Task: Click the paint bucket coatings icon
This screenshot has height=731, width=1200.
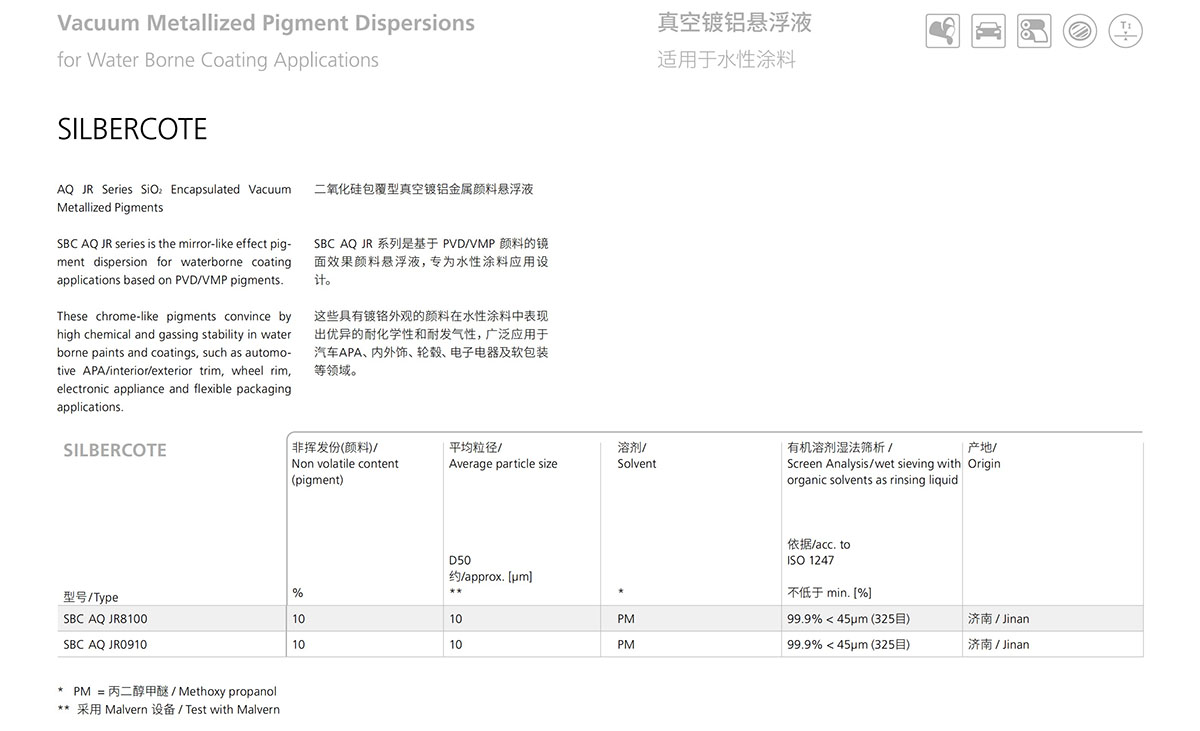Action: (x=942, y=32)
